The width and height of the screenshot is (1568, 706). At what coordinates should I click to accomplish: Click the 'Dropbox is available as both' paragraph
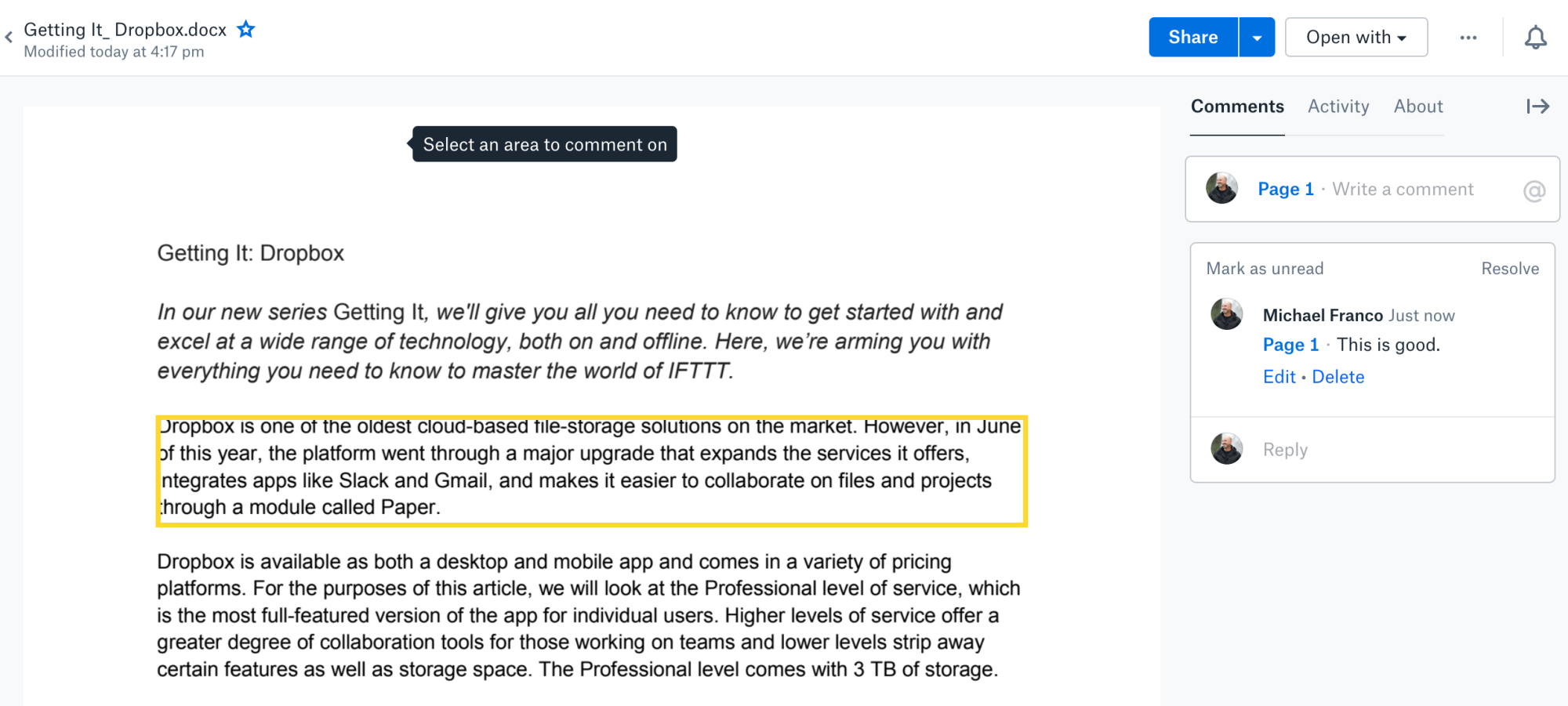tap(588, 615)
